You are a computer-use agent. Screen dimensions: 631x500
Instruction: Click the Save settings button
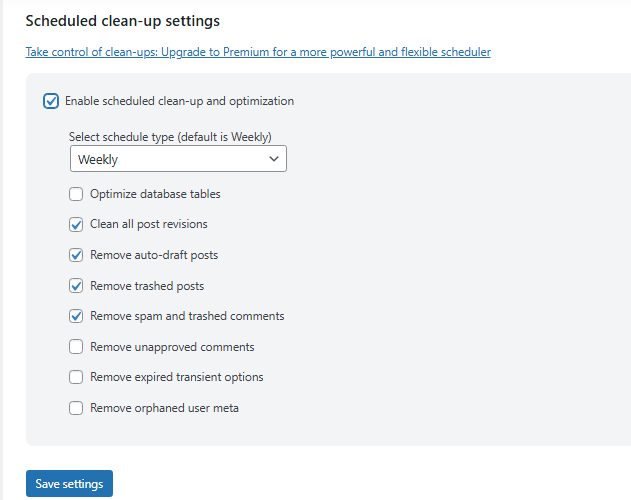pyautogui.click(x=69, y=483)
